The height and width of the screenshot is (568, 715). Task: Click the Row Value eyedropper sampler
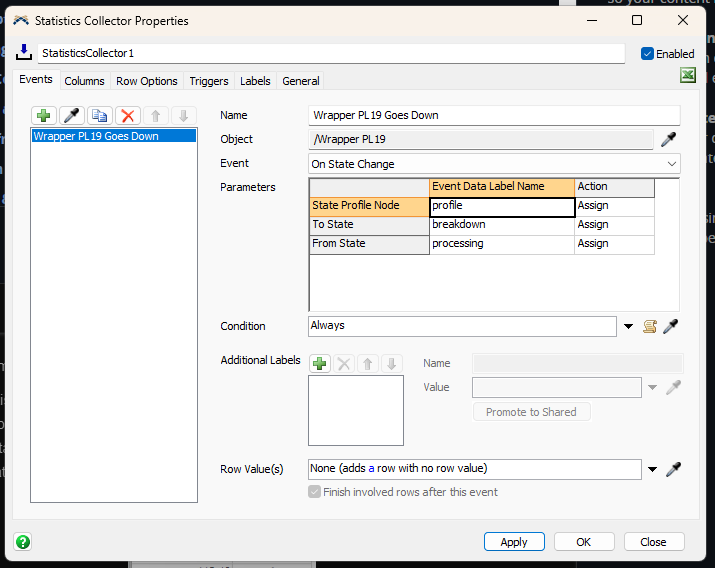pos(673,469)
